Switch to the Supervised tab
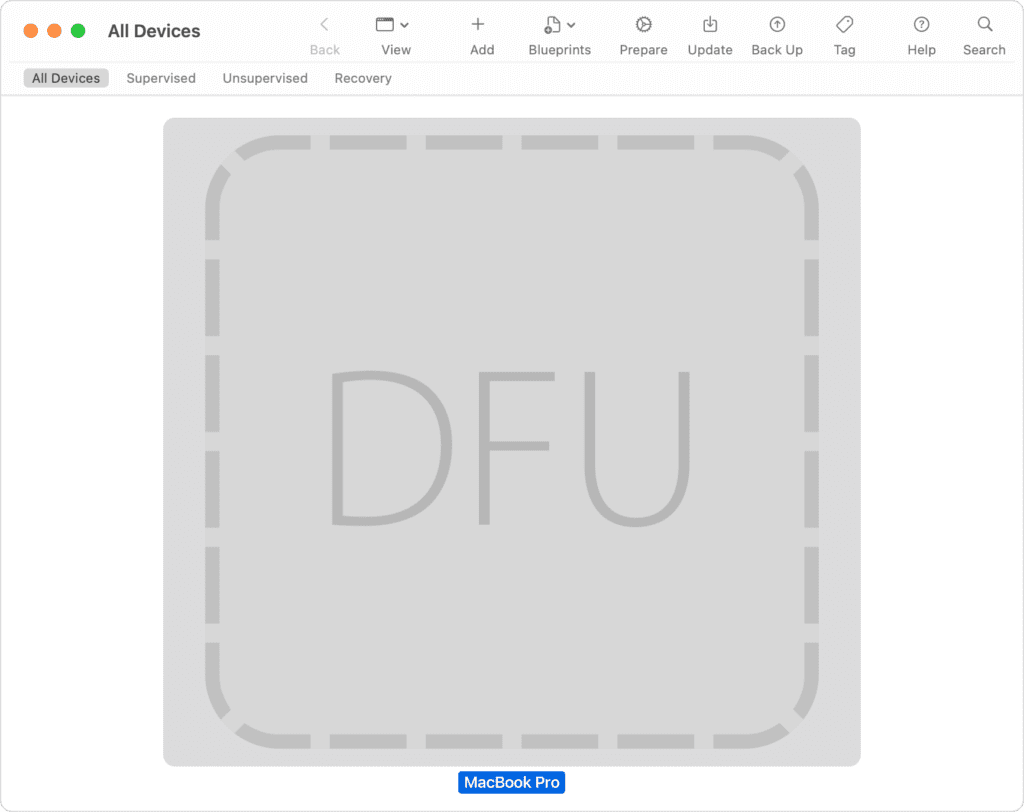 [x=161, y=78]
